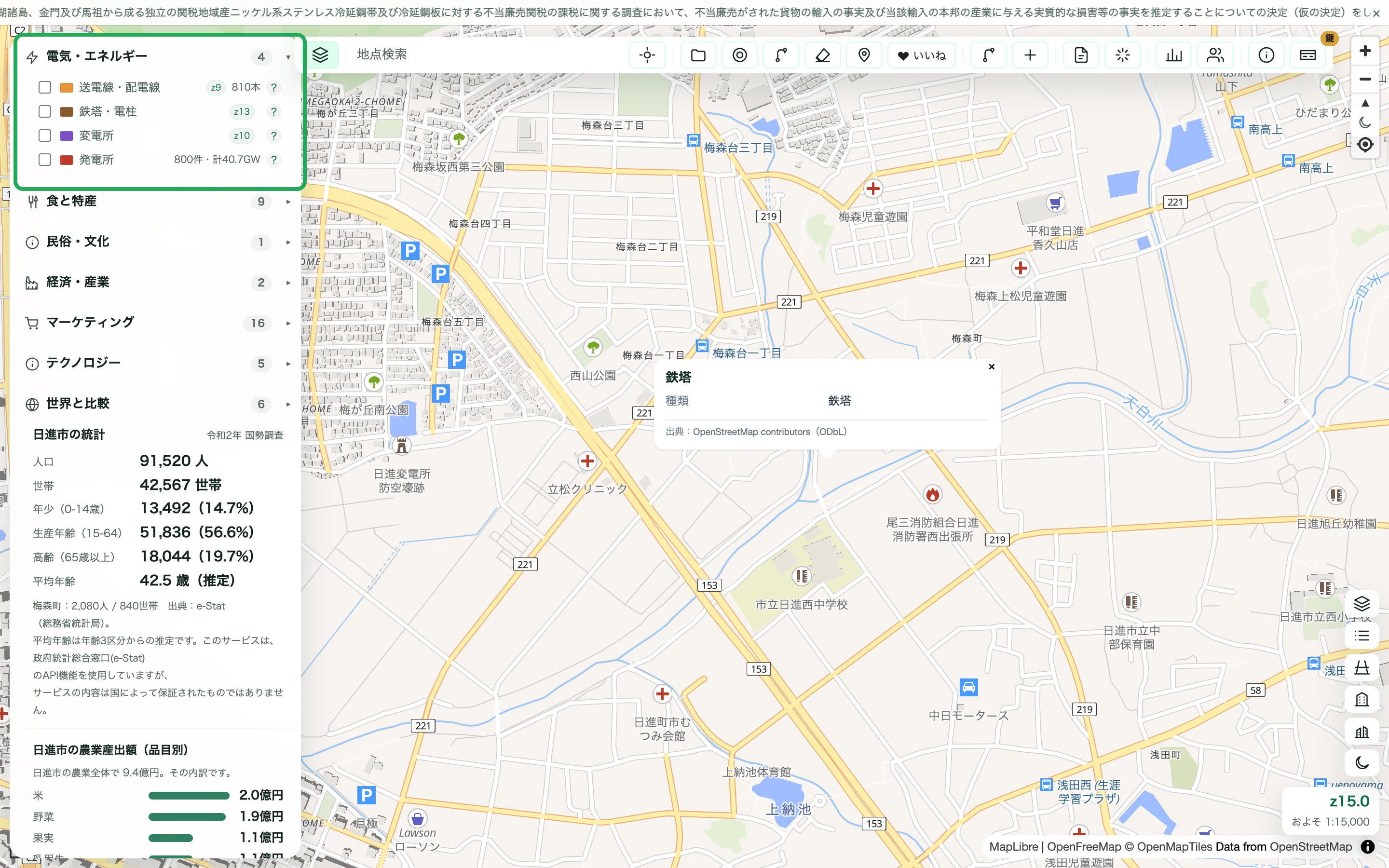Expand the 経済・産業 category
Viewport: 1389px width, 868px height.
(x=159, y=283)
